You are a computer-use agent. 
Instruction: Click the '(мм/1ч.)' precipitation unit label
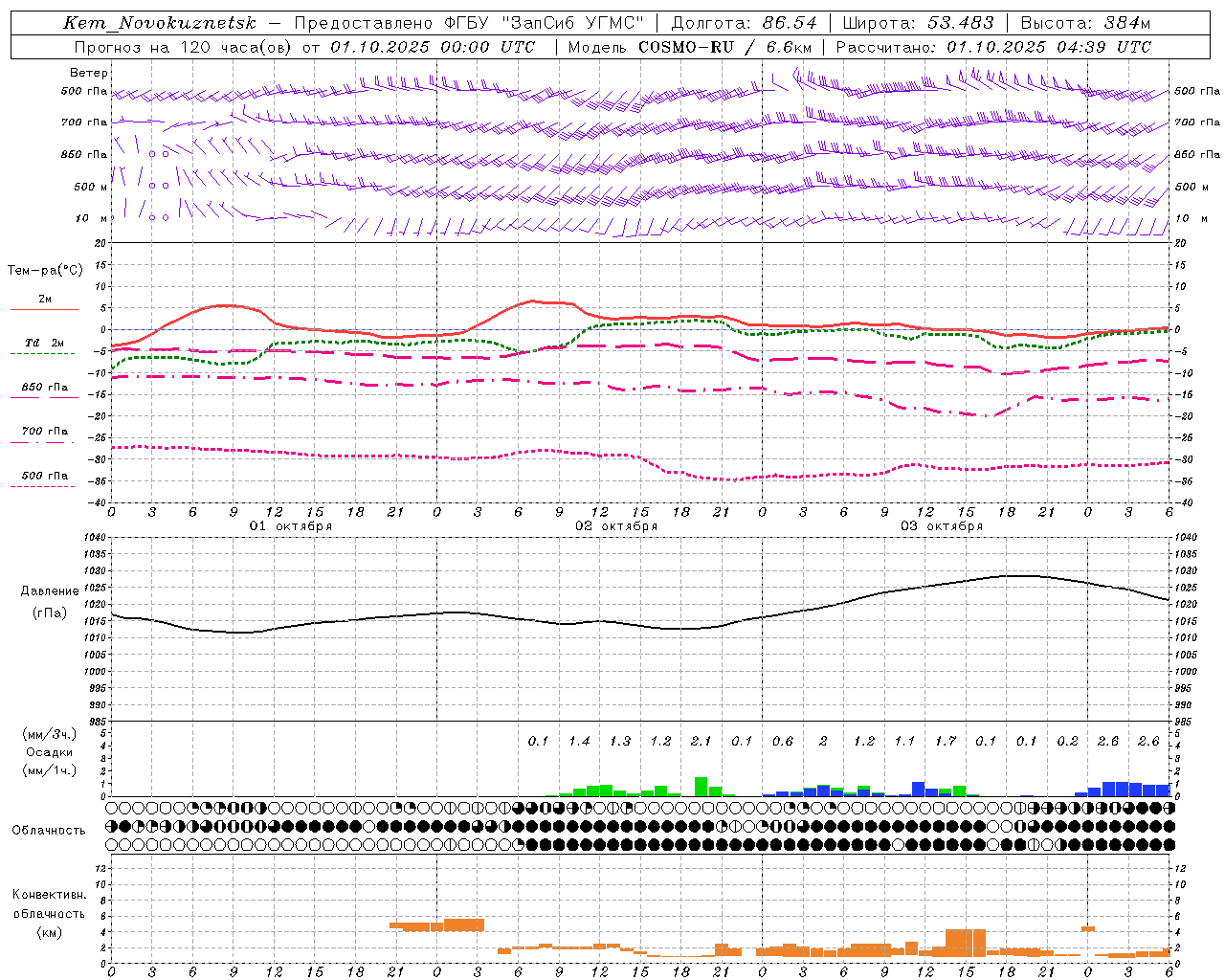tap(50, 770)
